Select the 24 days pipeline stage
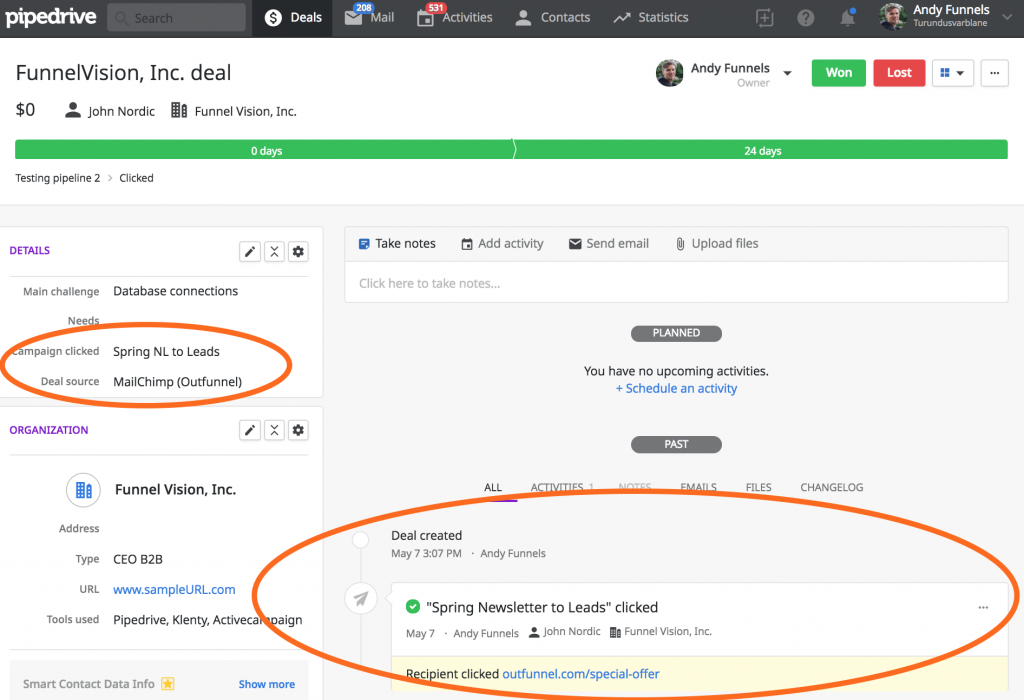 coord(761,150)
